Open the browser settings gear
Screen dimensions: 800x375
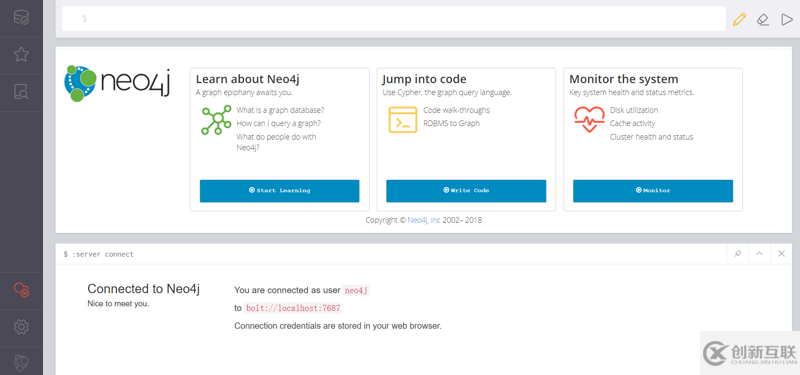[21, 327]
